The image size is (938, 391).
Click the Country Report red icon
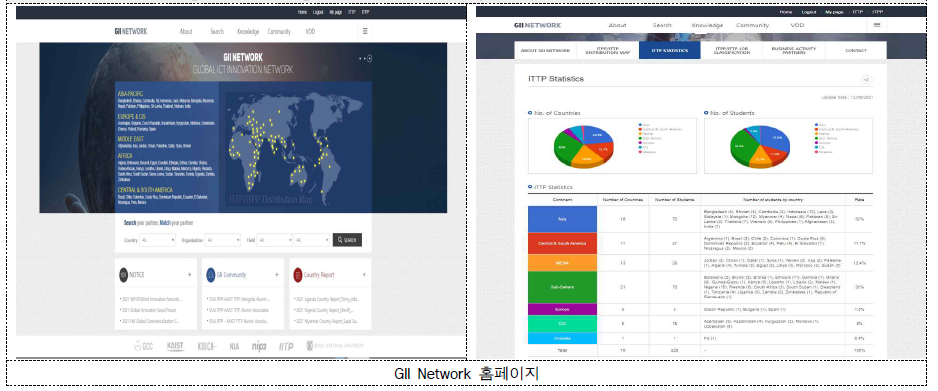(x=297, y=274)
